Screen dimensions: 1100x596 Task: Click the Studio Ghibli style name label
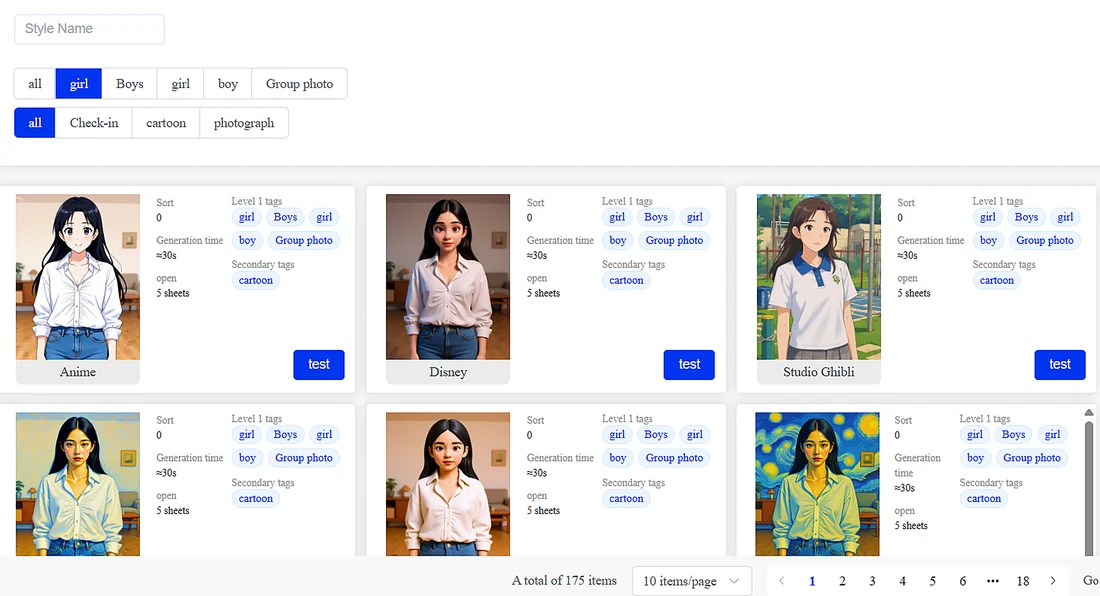pos(819,372)
